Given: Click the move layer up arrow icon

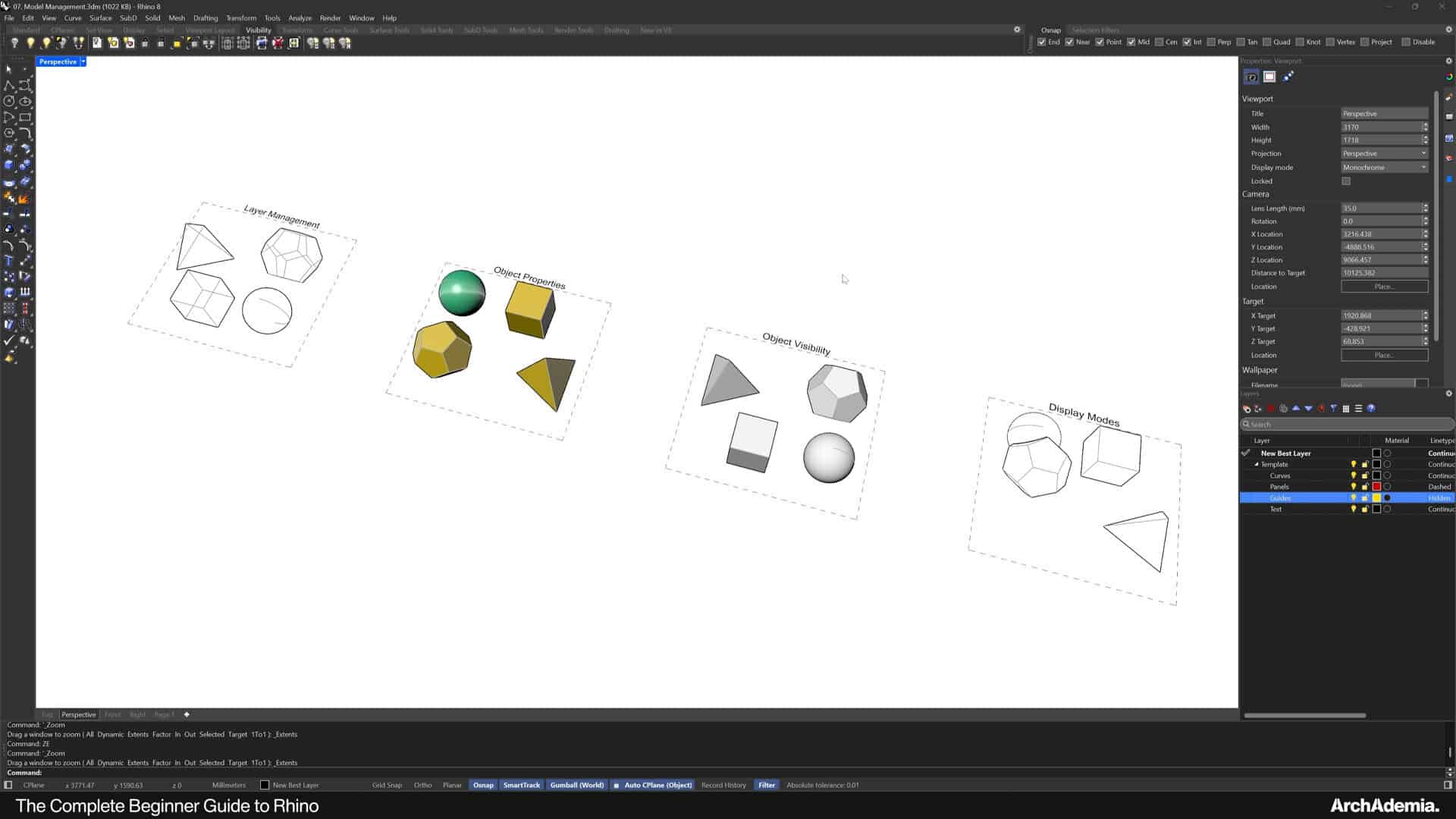Looking at the screenshot, I should tap(1296, 409).
